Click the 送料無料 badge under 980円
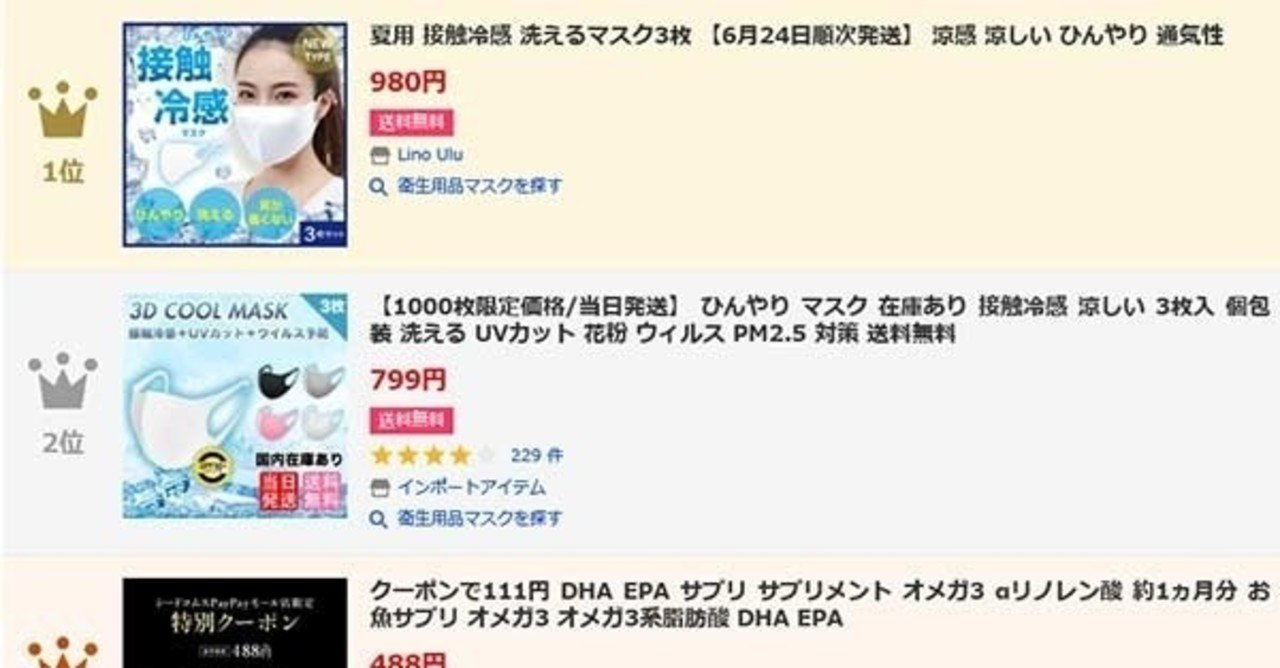1280x668 pixels. coord(411,123)
